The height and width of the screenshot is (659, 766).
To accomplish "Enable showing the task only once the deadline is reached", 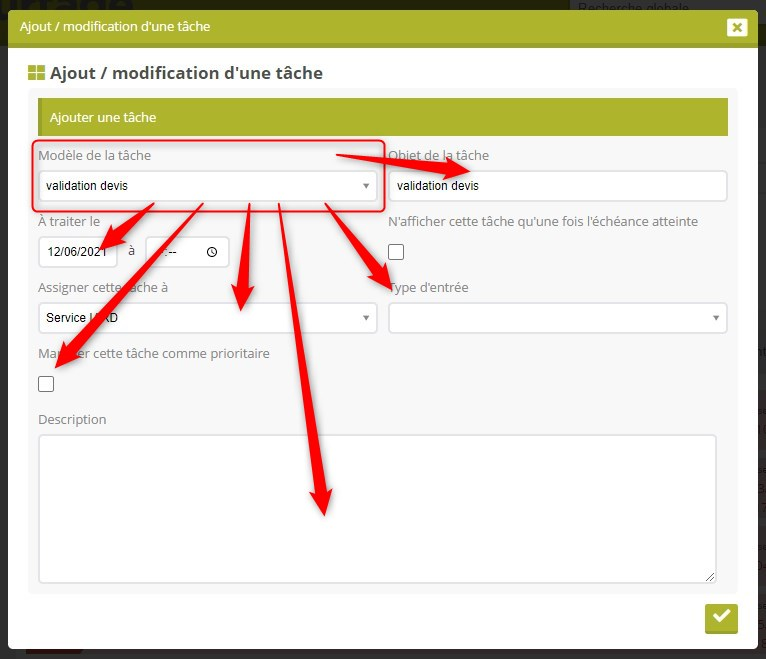I will tap(396, 252).
